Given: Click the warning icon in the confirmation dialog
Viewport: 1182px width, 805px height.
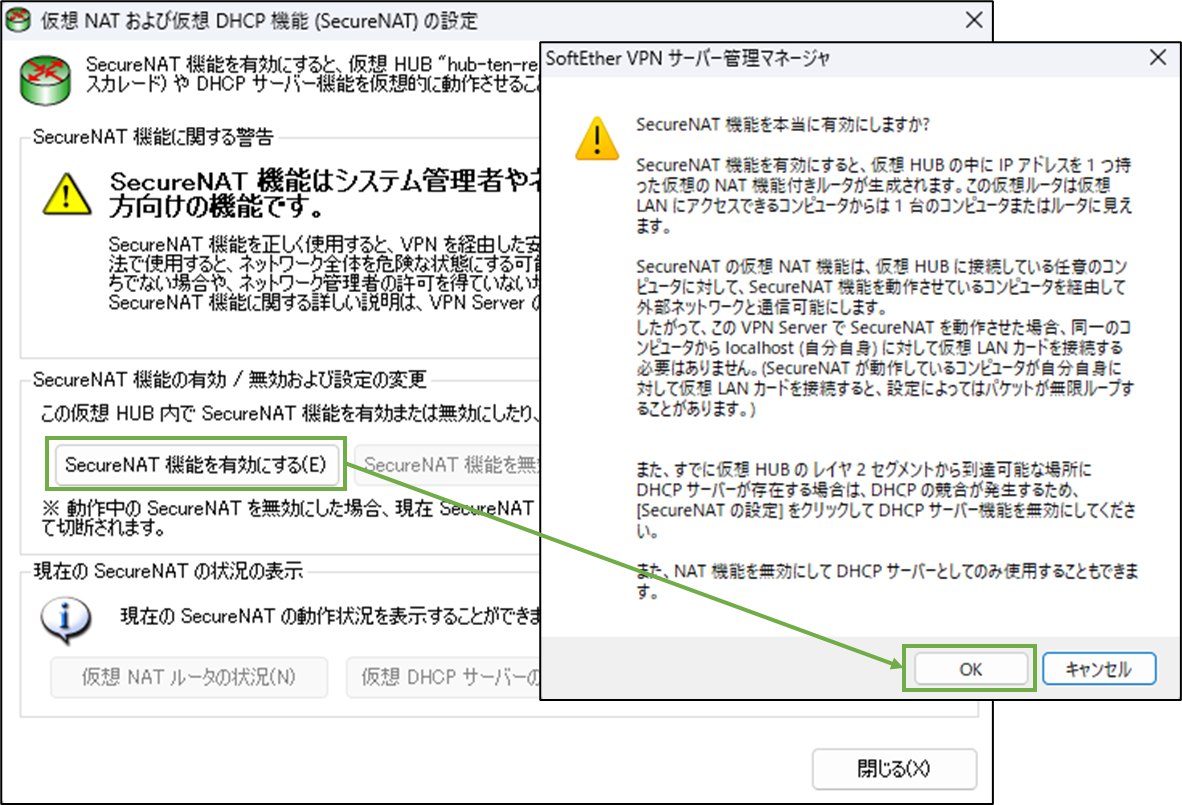Looking at the screenshot, I should [x=597, y=138].
